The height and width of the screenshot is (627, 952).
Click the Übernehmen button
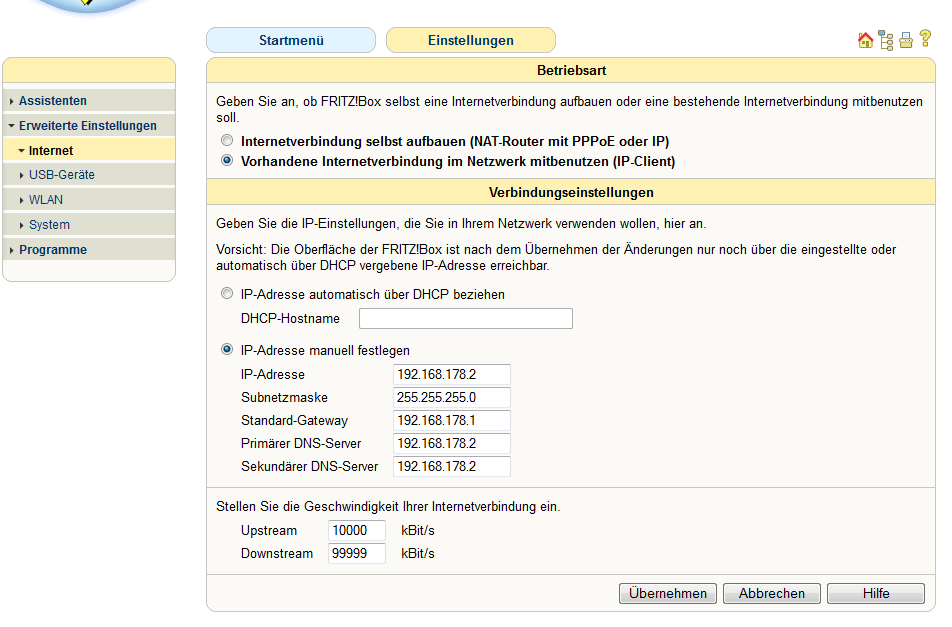click(668, 593)
